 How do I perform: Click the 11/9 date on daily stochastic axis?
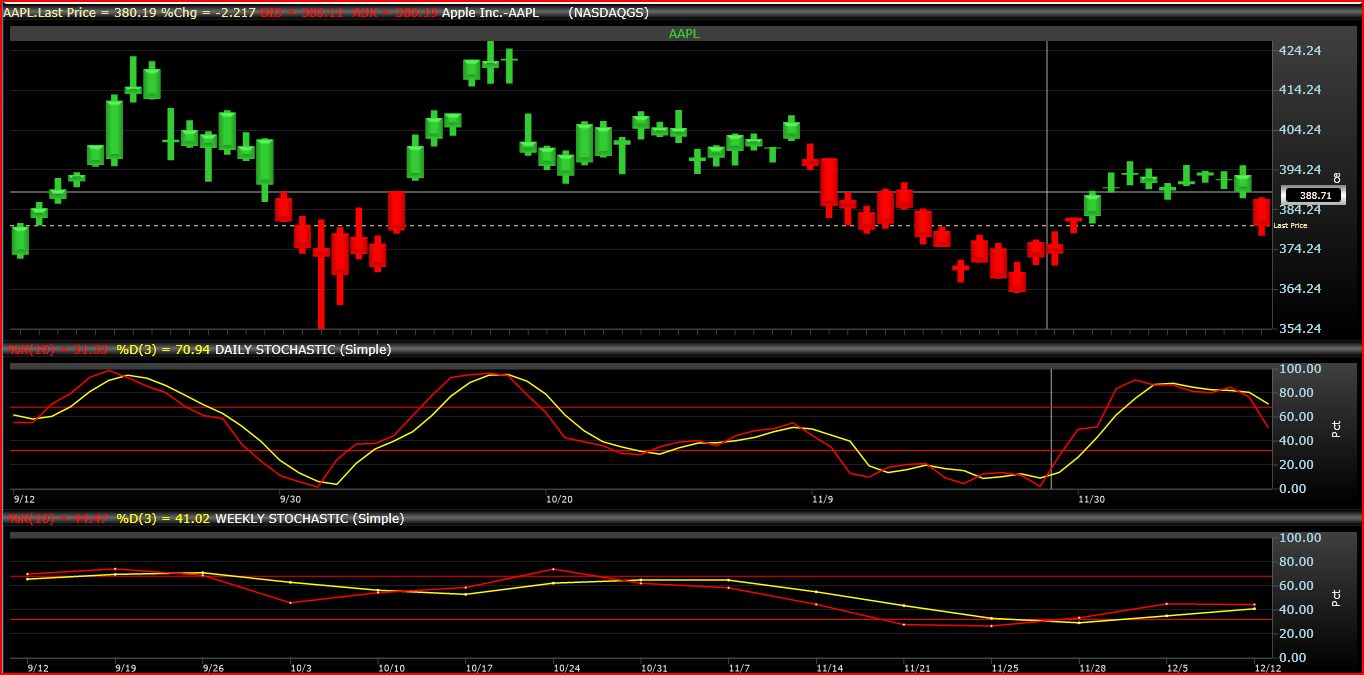tap(821, 499)
